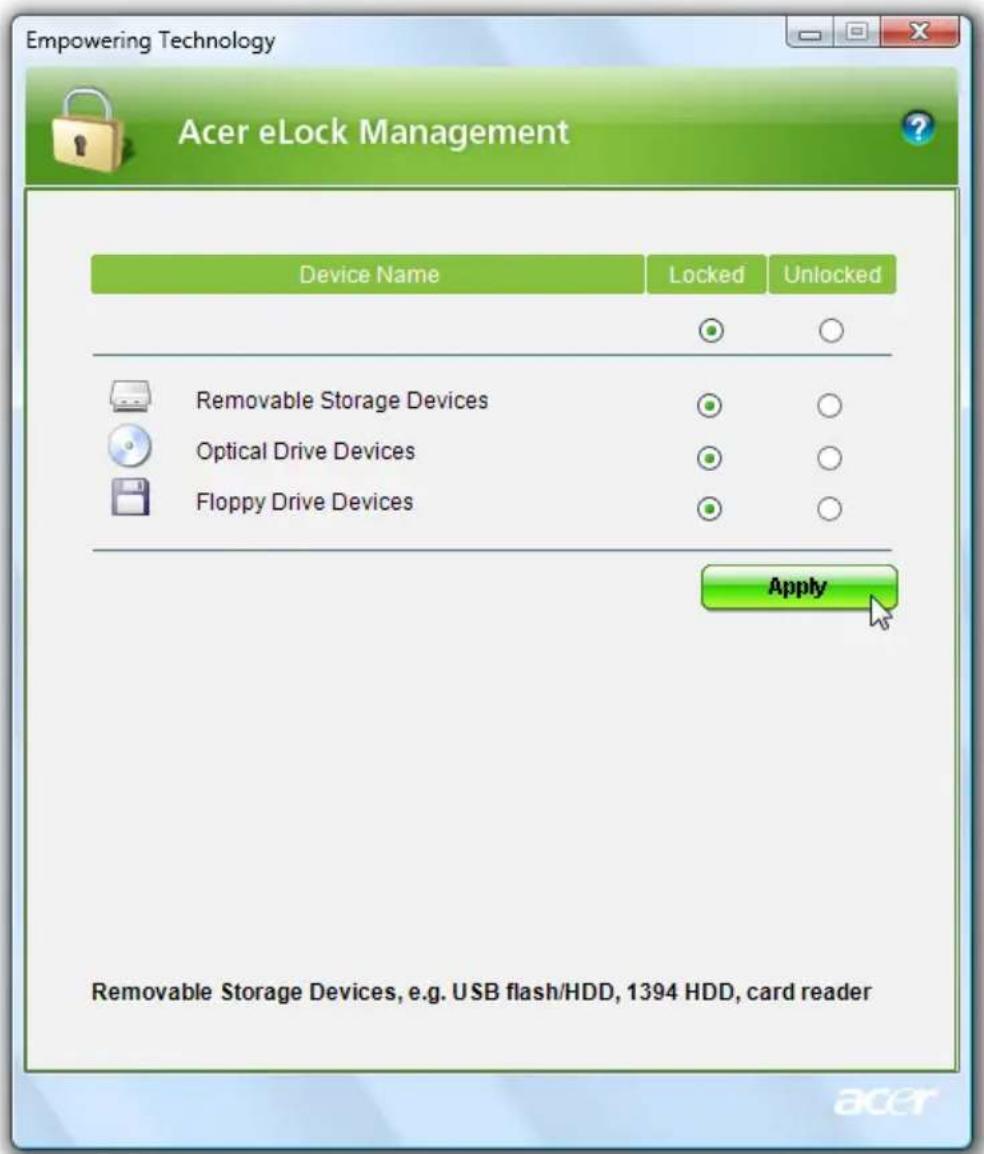Select Unlocked for all devices

click(x=831, y=330)
